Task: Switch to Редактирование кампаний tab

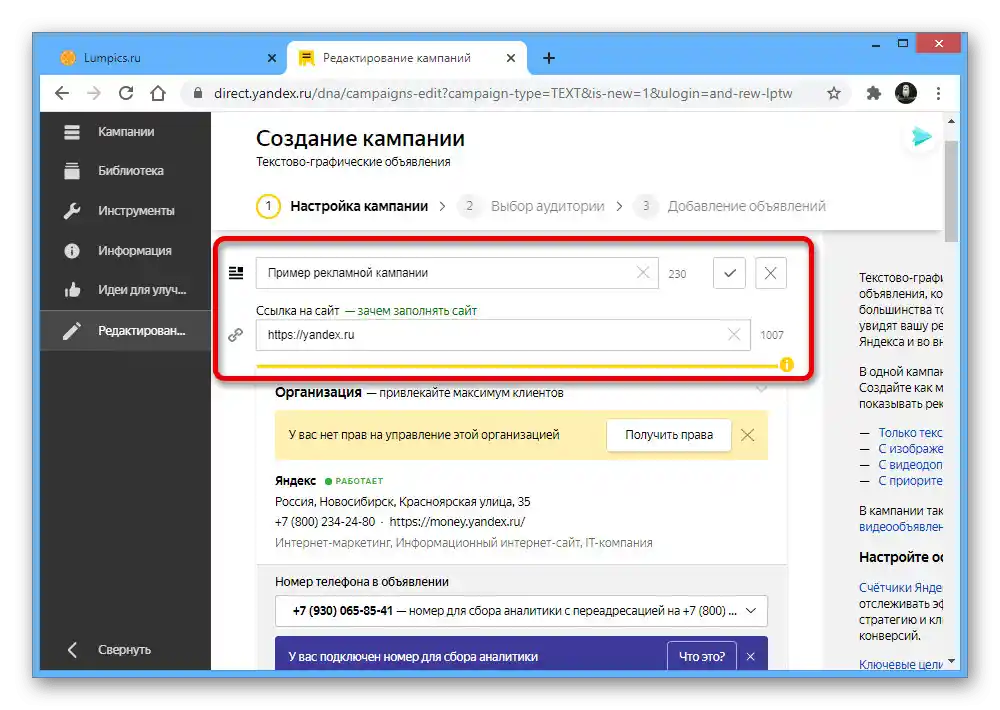Action: click(407, 58)
